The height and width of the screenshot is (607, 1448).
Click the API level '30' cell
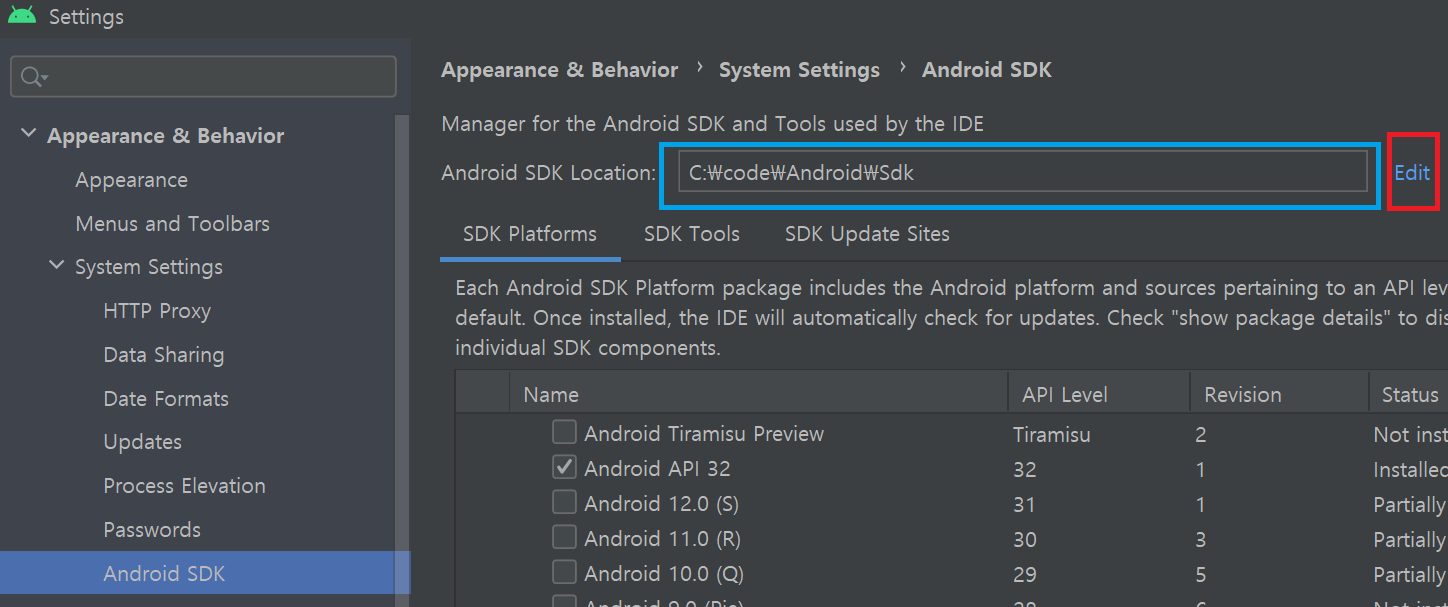[1024, 539]
